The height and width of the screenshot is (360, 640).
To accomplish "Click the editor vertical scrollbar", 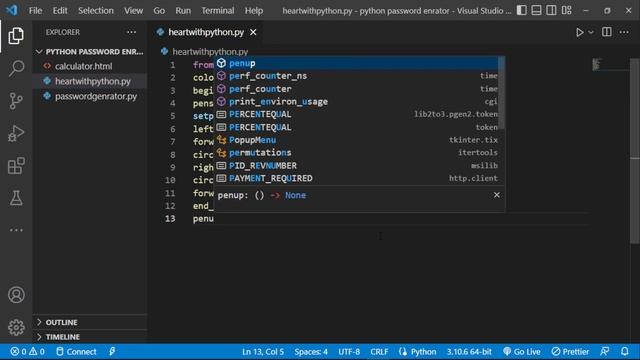I will [x=635, y=151].
